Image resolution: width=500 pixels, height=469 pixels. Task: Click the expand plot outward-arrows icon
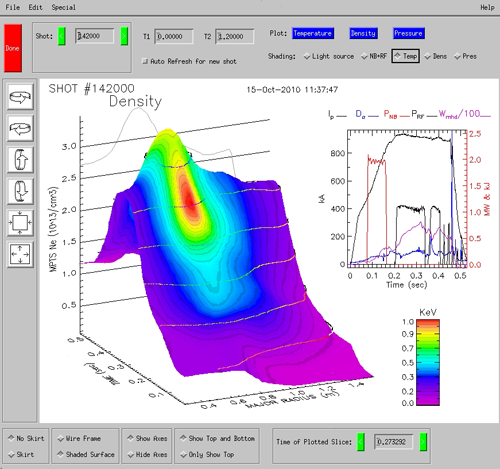click(20, 254)
